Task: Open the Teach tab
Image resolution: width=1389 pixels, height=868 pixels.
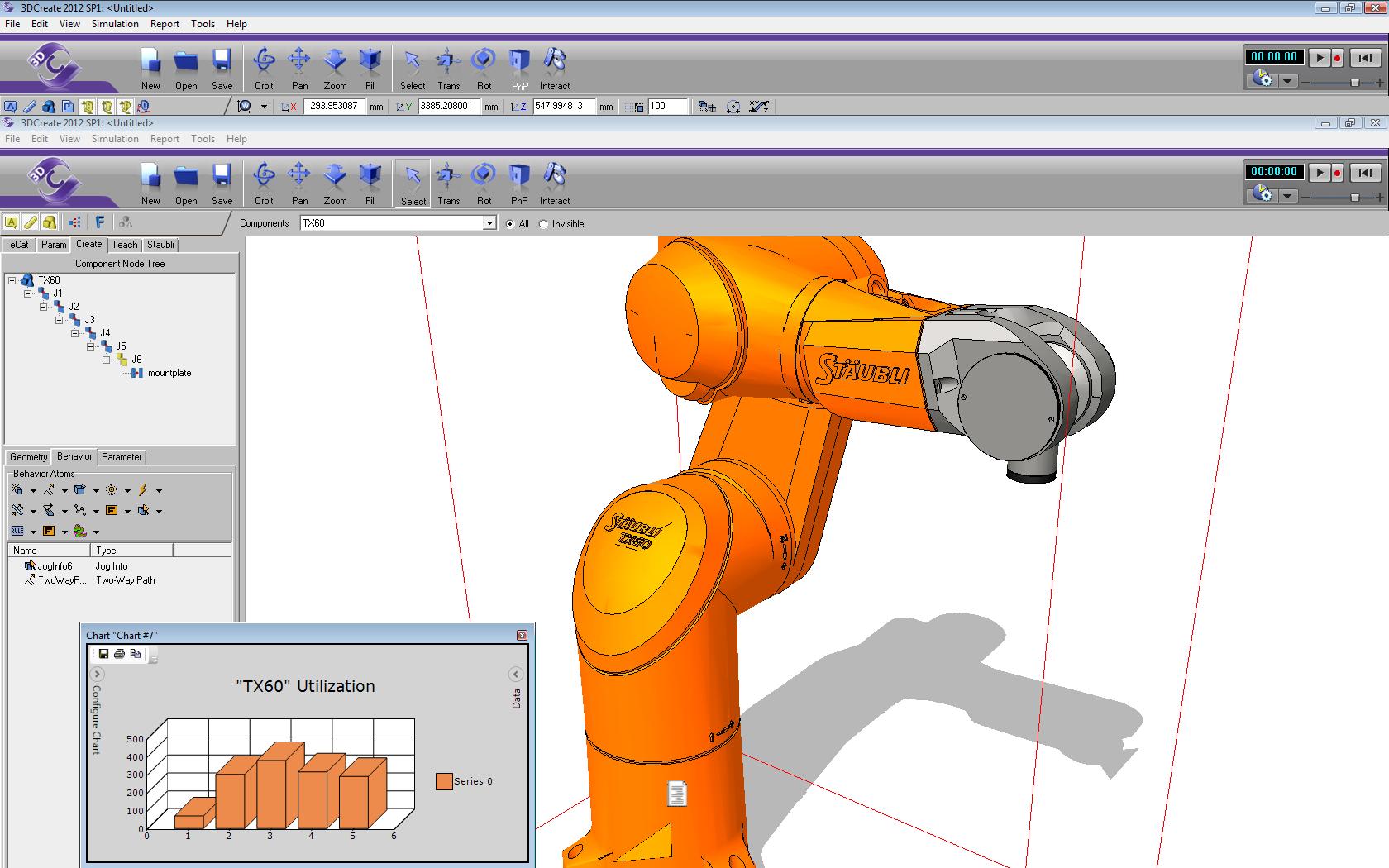Action: click(125, 245)
